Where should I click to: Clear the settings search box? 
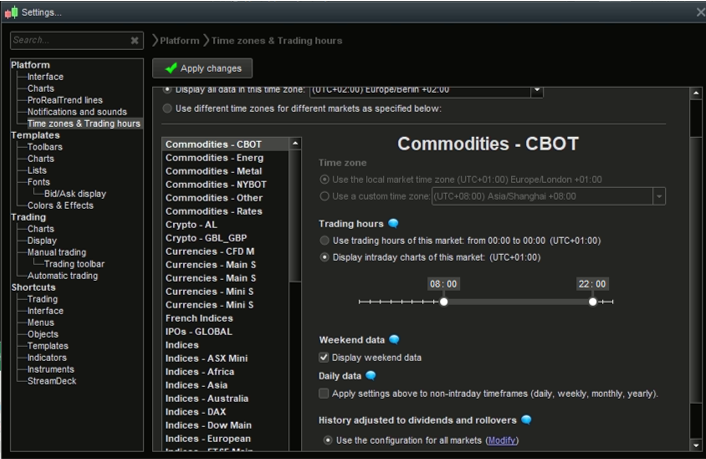(135, 40)
